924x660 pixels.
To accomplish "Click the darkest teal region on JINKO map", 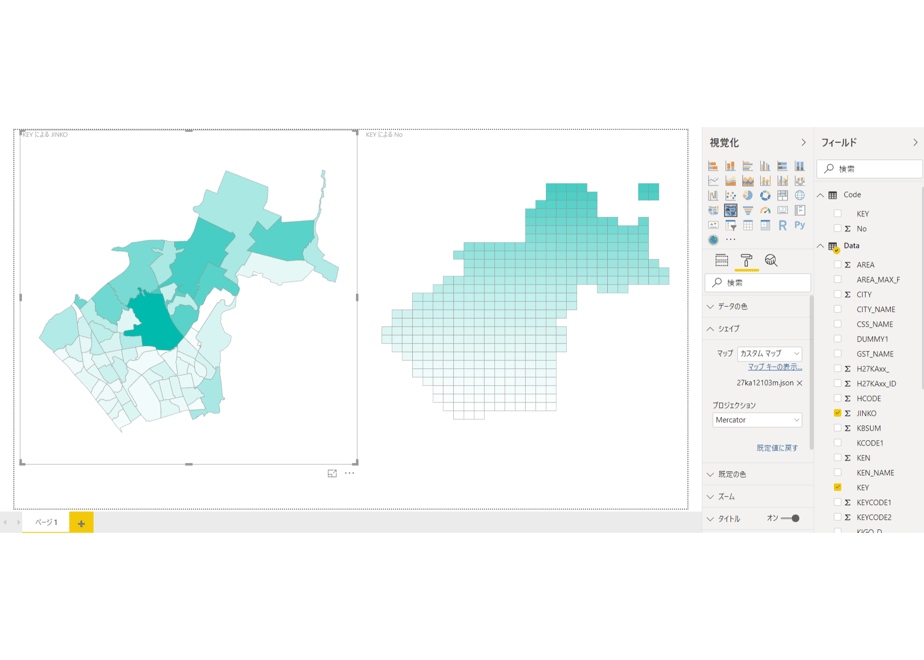I will click(154, 320).
